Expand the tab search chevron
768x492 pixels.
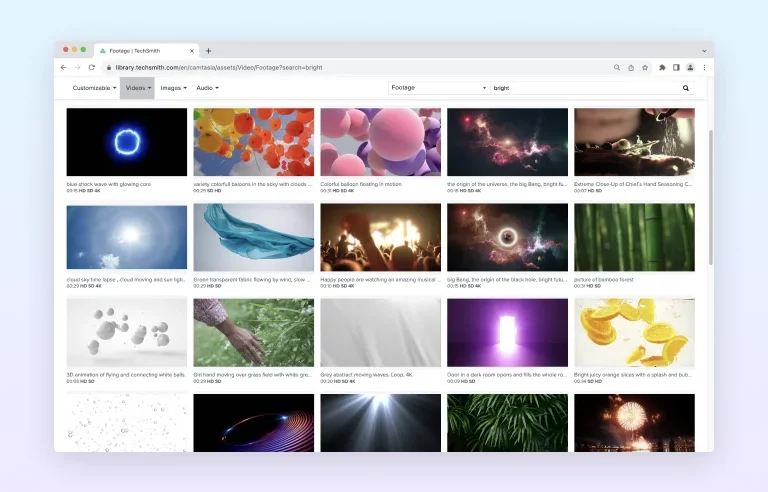click(704, 51)
